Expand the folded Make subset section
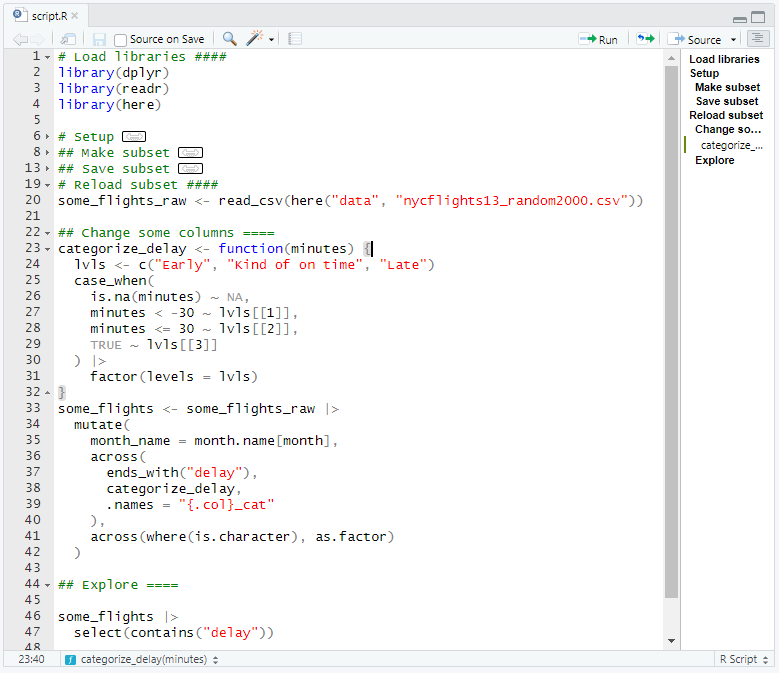Viewport: 779px width, 673px height. click(190, 152)
